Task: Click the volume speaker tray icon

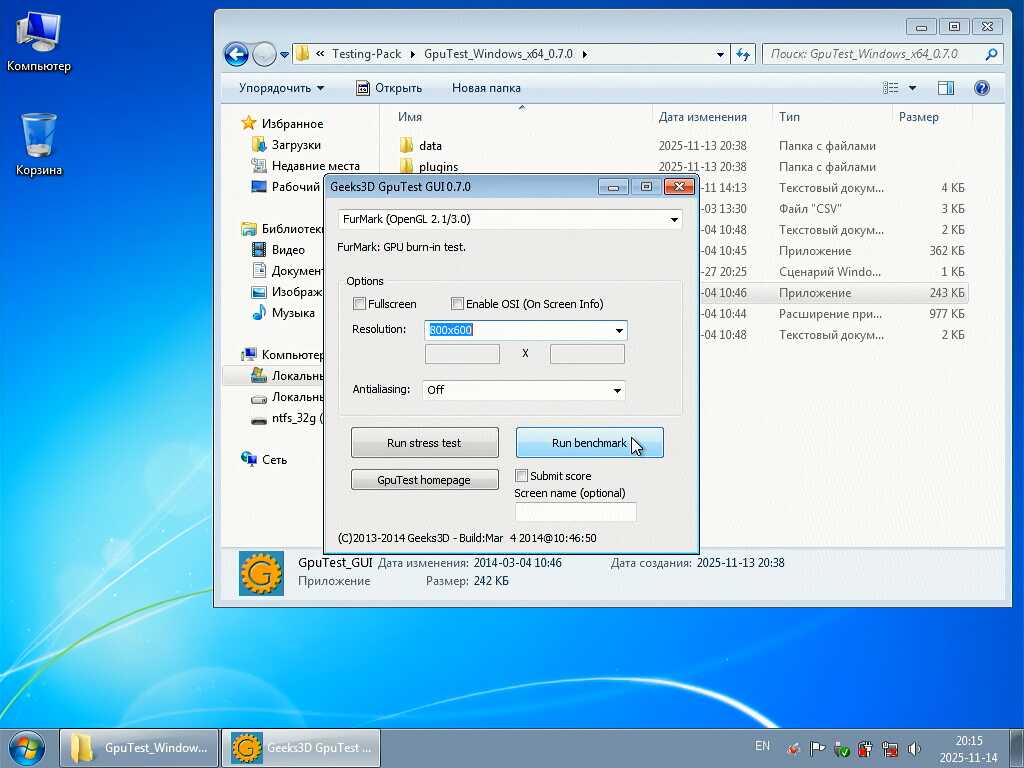Action: (x=913, y=748)
